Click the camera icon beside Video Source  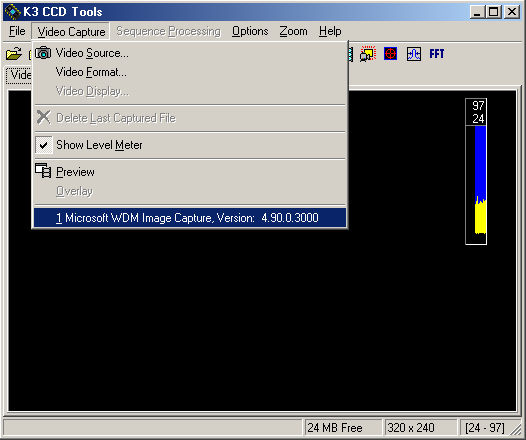[x=43, y=53]
